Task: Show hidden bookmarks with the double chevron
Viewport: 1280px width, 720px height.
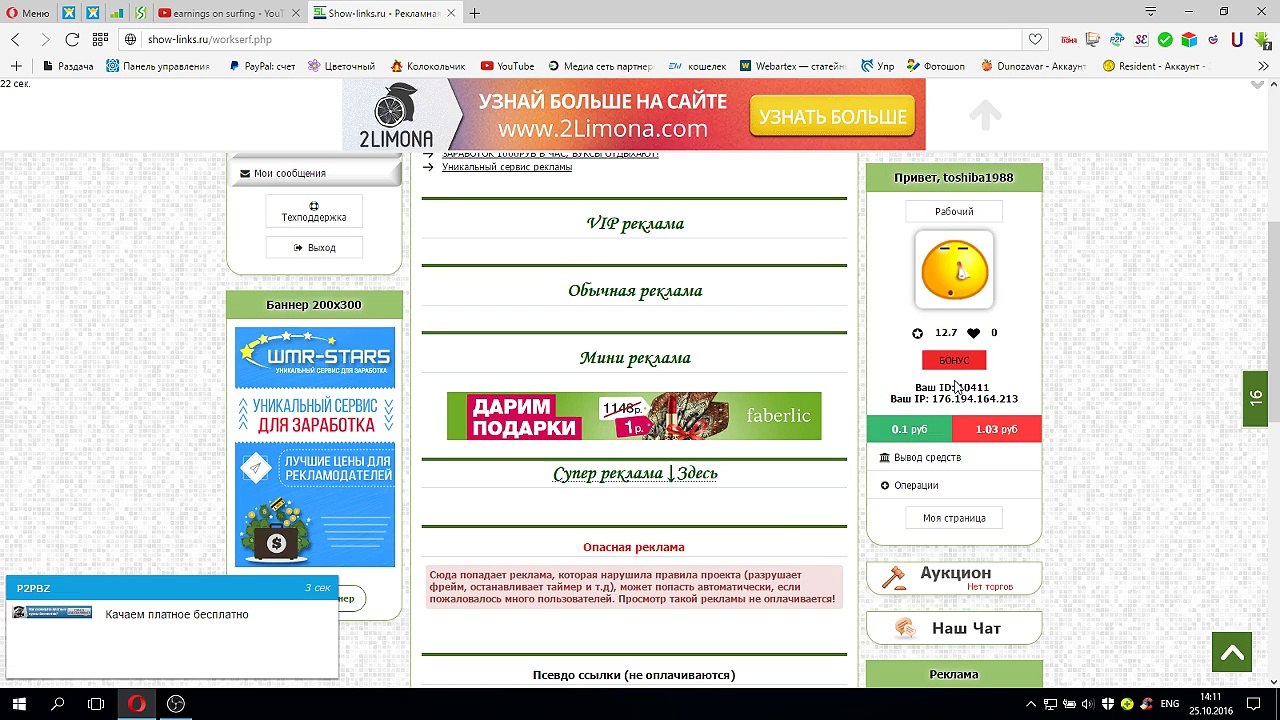Action: pyautogui.click(x=1263, y=66)
